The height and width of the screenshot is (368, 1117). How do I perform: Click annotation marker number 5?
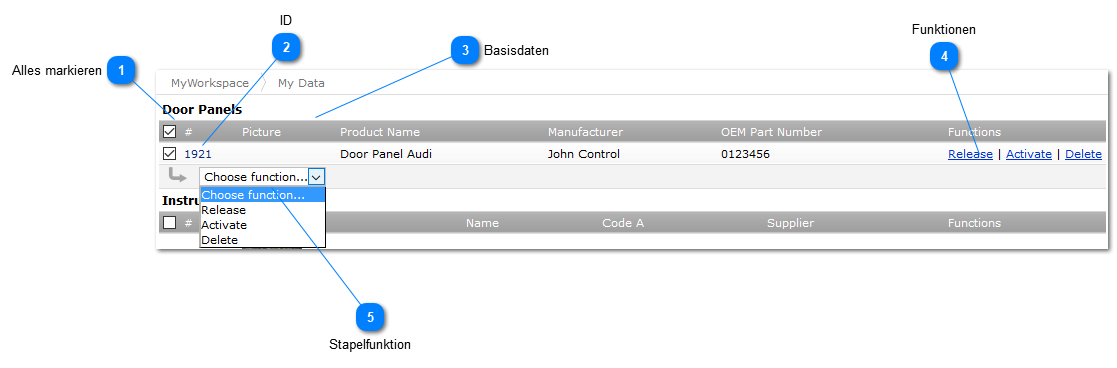[x=370, y=317]
